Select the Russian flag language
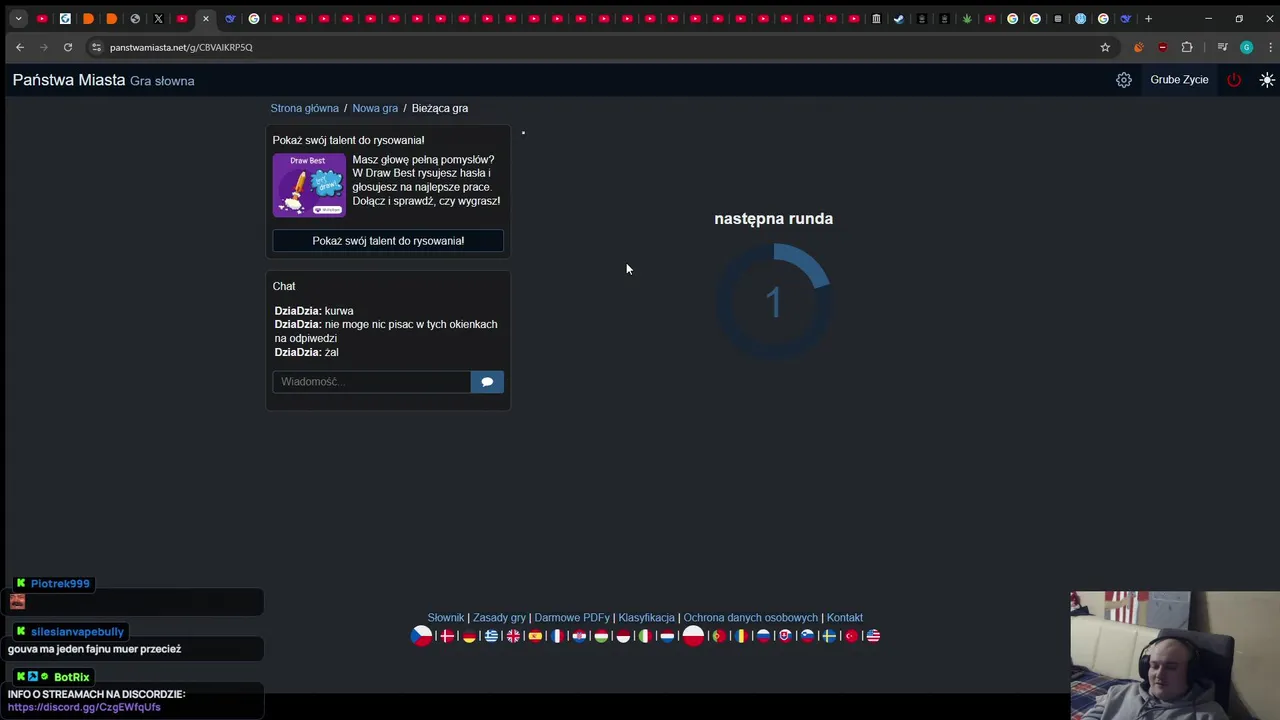Viewport: 1280px width, 720px height. tap(763, 636)
